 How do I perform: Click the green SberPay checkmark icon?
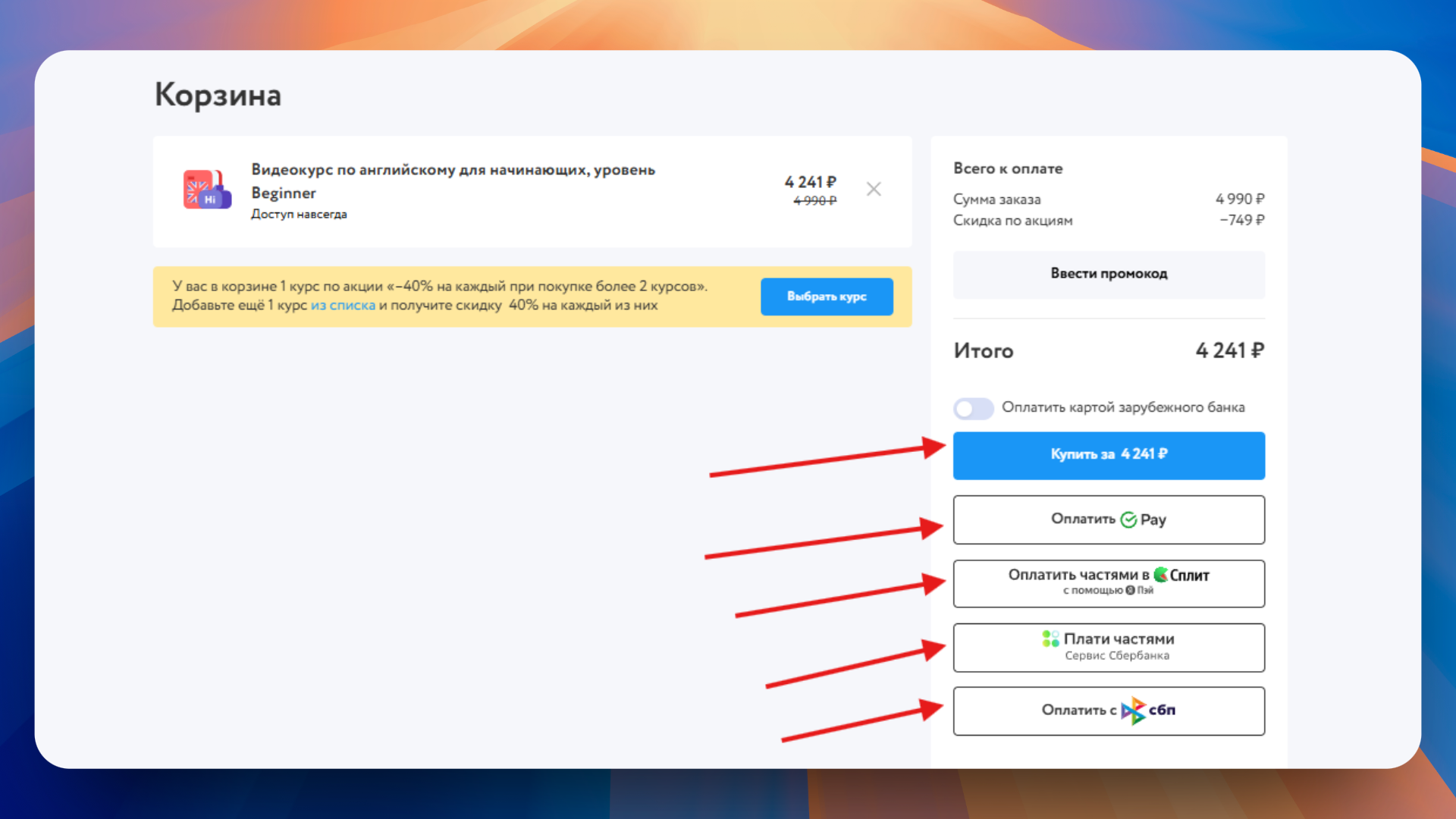(x=1128, y=520)
